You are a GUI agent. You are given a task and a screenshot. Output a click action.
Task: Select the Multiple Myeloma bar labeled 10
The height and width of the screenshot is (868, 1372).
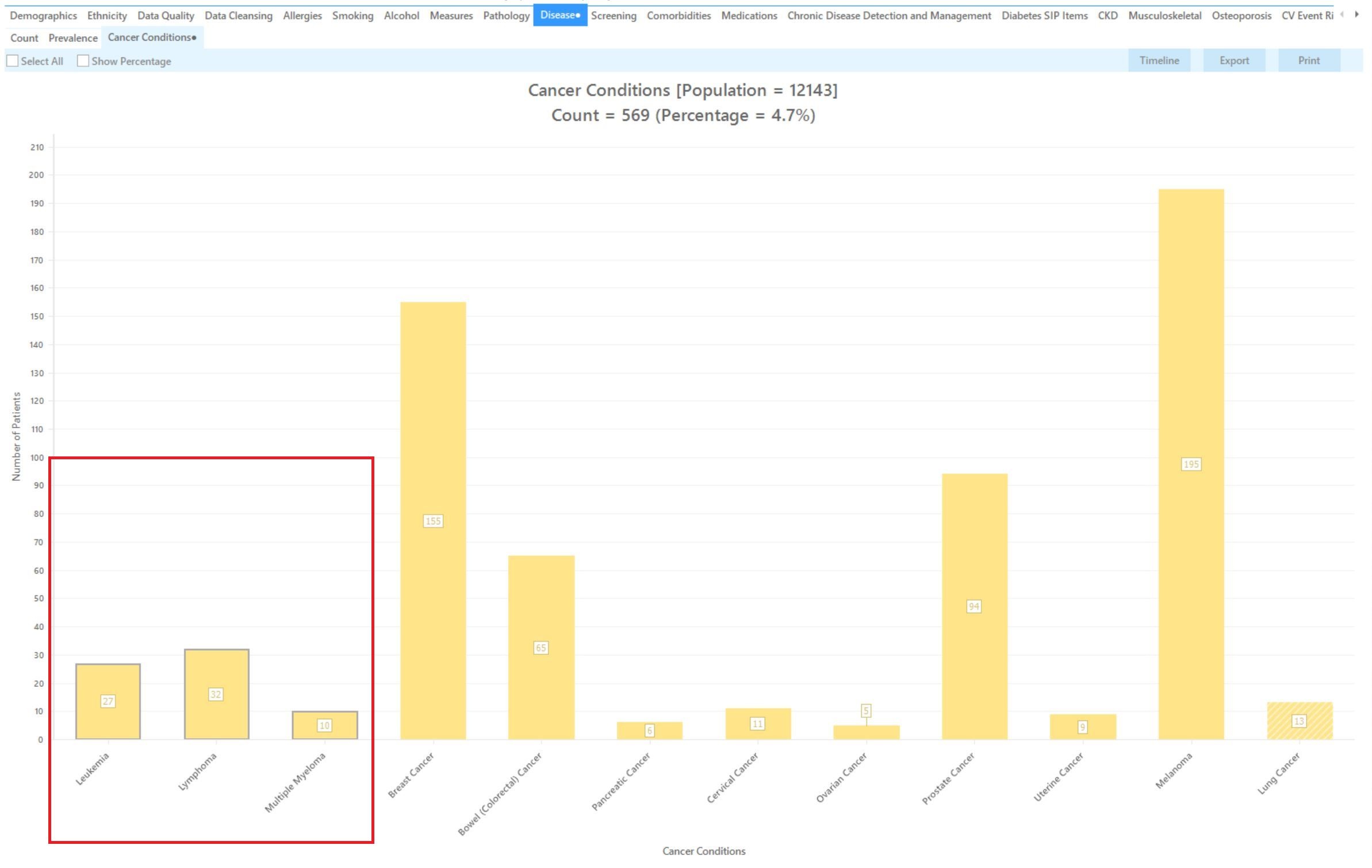325,725
